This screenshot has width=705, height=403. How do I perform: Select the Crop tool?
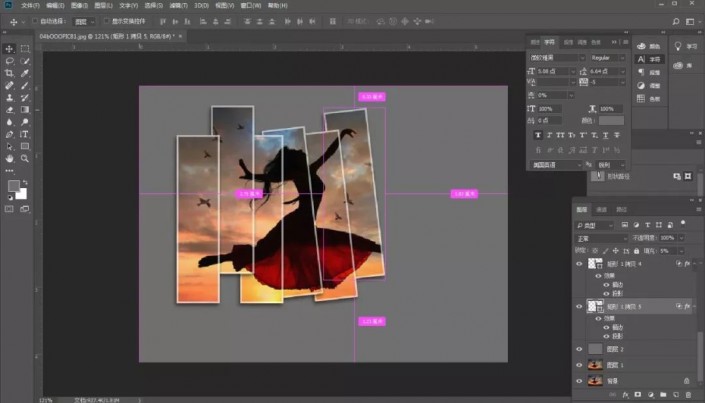click(x=9, y=73)
